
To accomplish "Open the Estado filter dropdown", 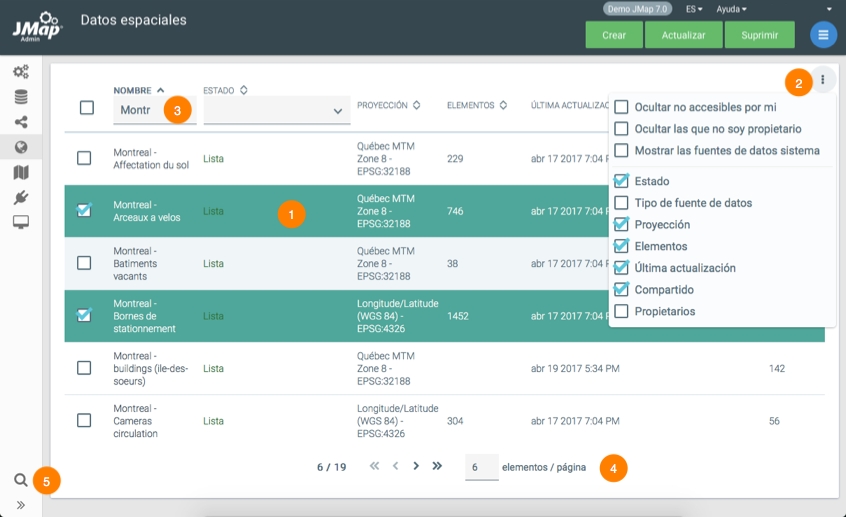I will coord(276,111).
